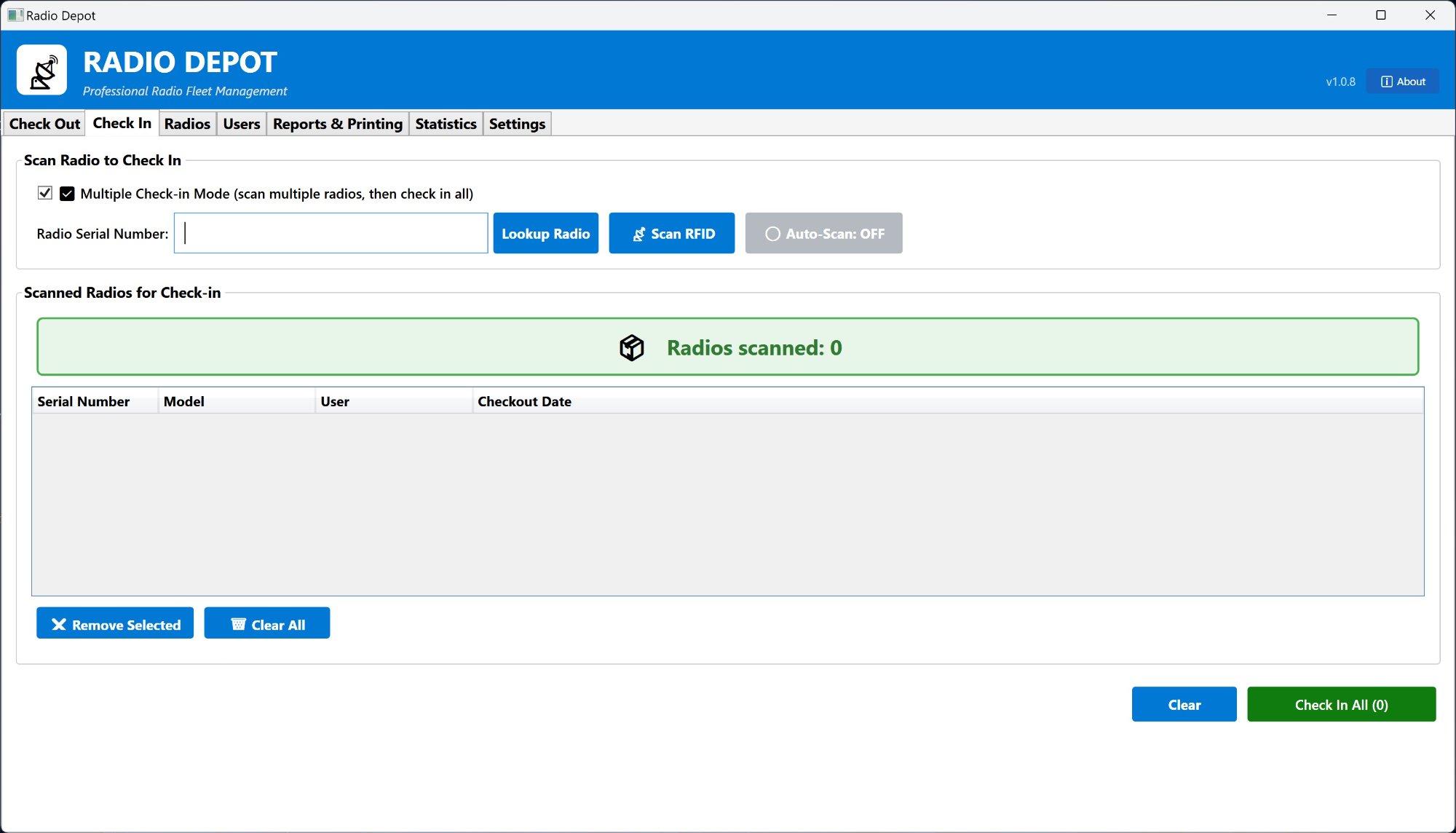Image resolution: width=1456 pixels, height=833 pixels.
Task: Click the circle icon on Auto-Scan button
Action: coord(772,234)
